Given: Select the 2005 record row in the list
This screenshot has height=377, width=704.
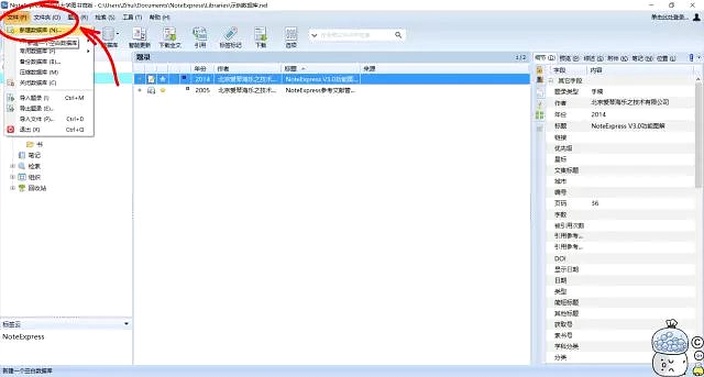Looking at the screenshot, I should [x=332, y=90].
